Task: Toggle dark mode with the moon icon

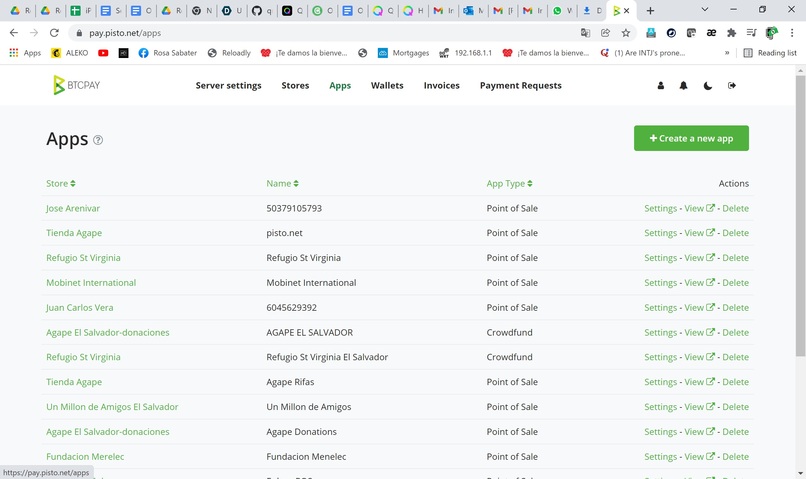Action: pyautogui.click(x=708, y=85)
